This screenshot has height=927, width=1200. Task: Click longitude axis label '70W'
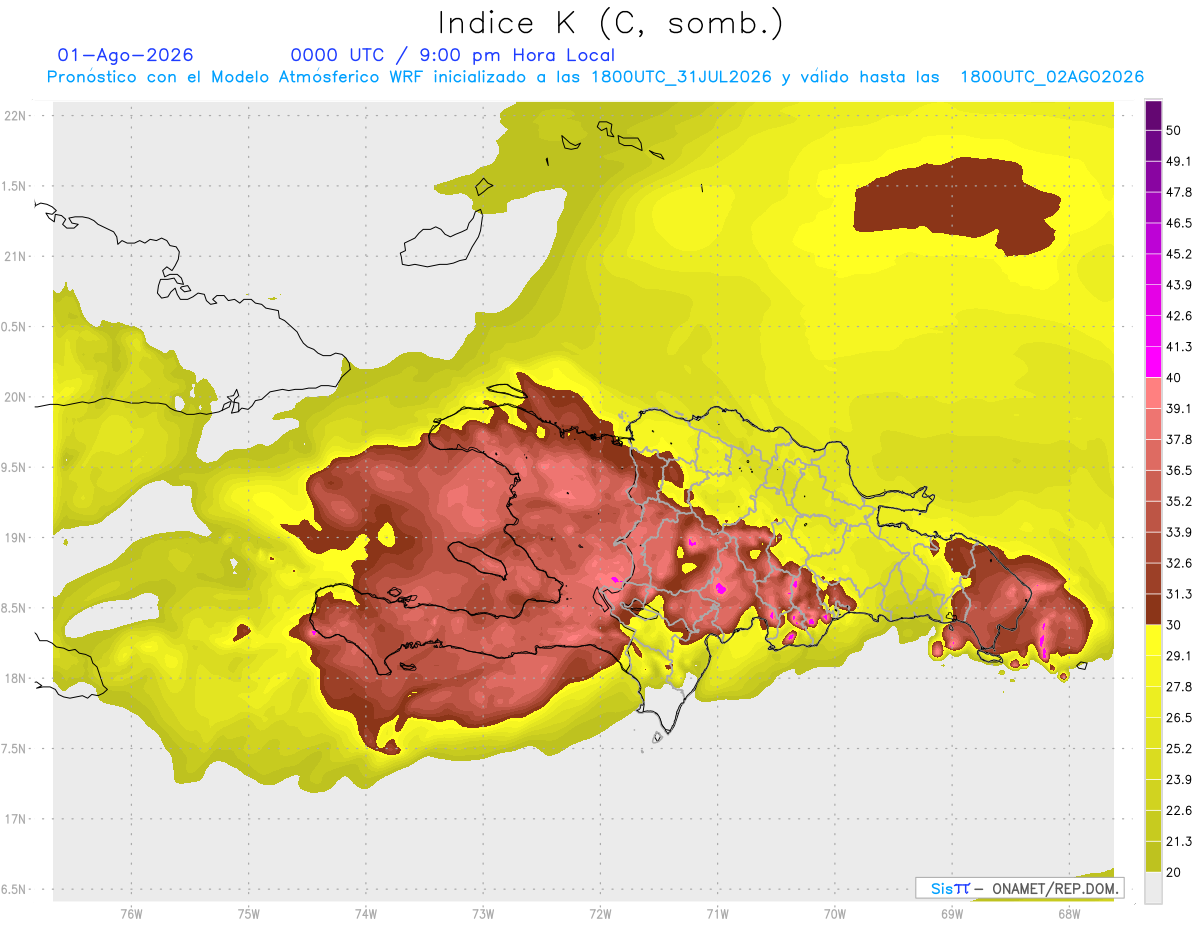(834, 913)
